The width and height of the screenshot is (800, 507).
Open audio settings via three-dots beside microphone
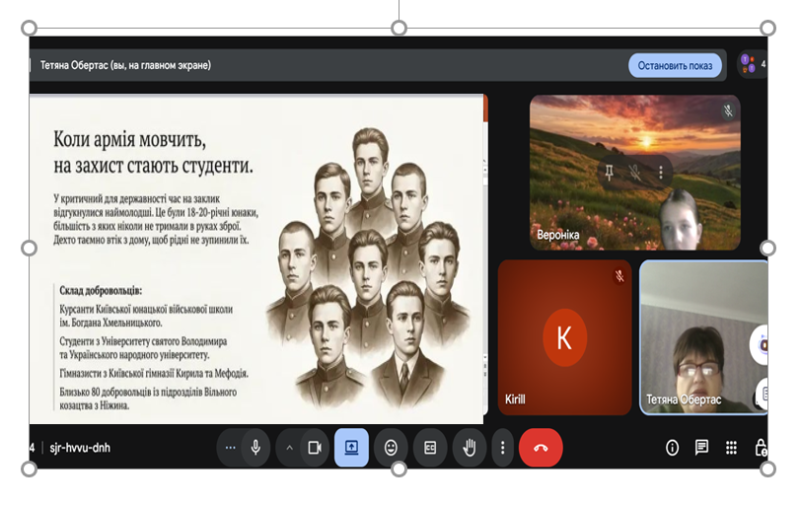[231, 448]
